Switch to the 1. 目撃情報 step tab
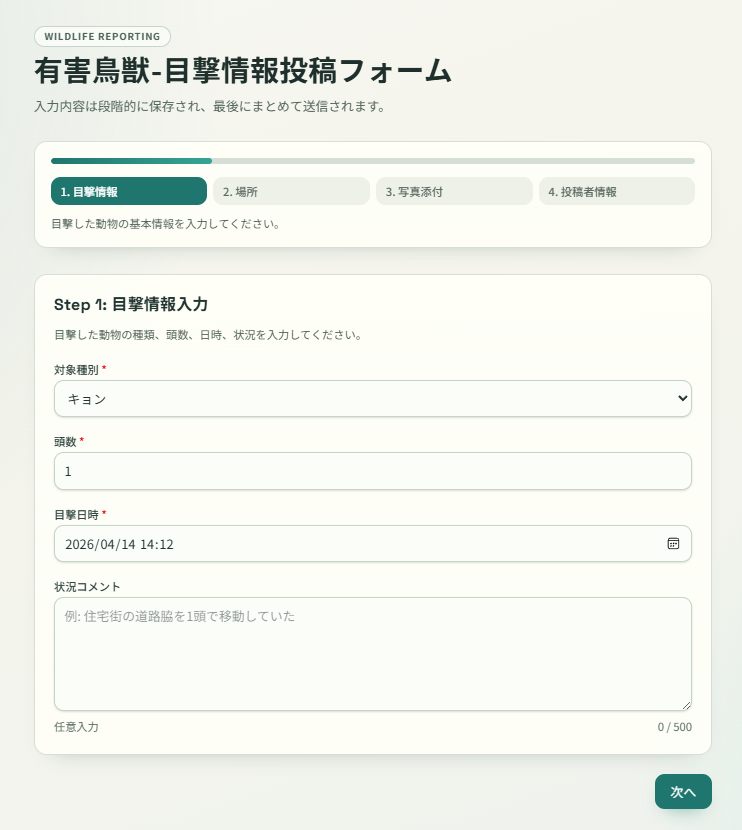The image size is (742, 830). tap(129, 191)
